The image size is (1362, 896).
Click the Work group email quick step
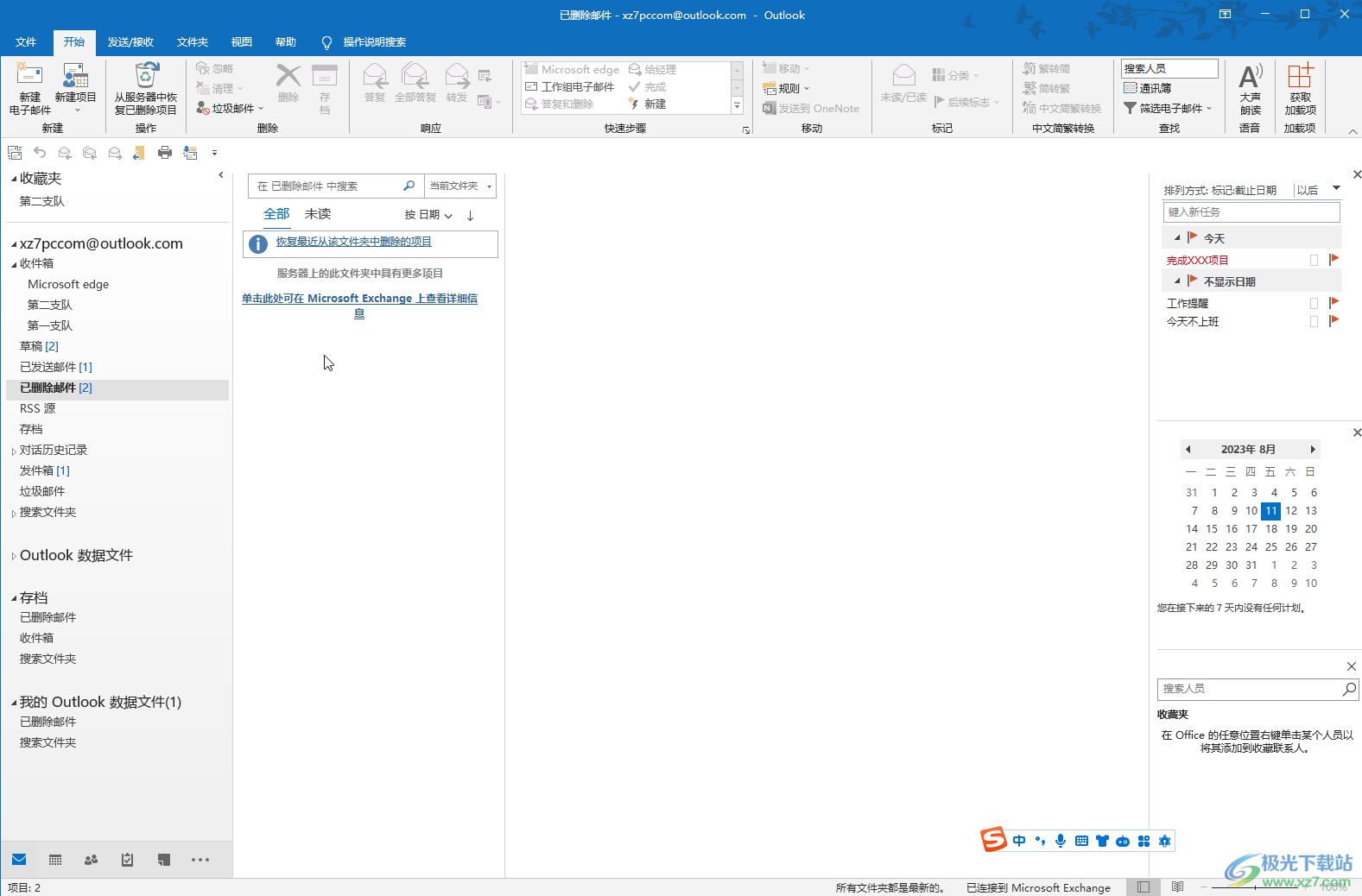click(570, 87)
